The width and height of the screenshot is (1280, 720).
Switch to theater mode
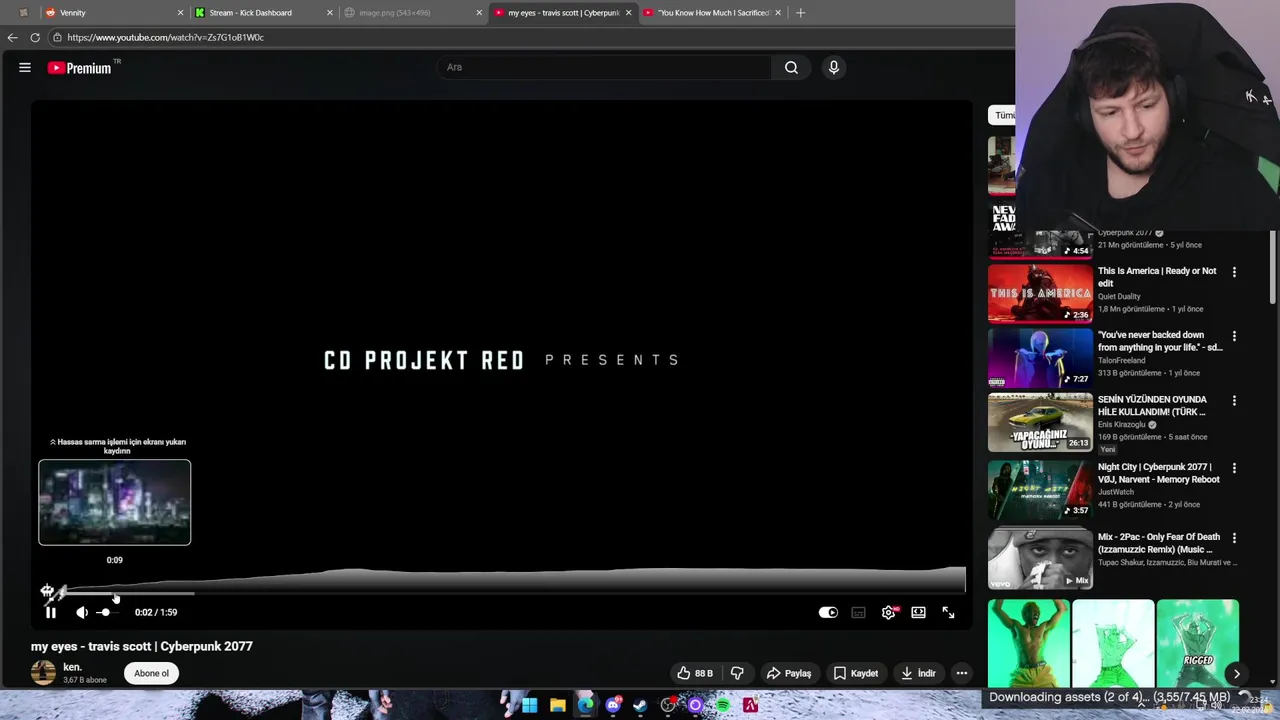pyautogui.click(x=918, y=613)
